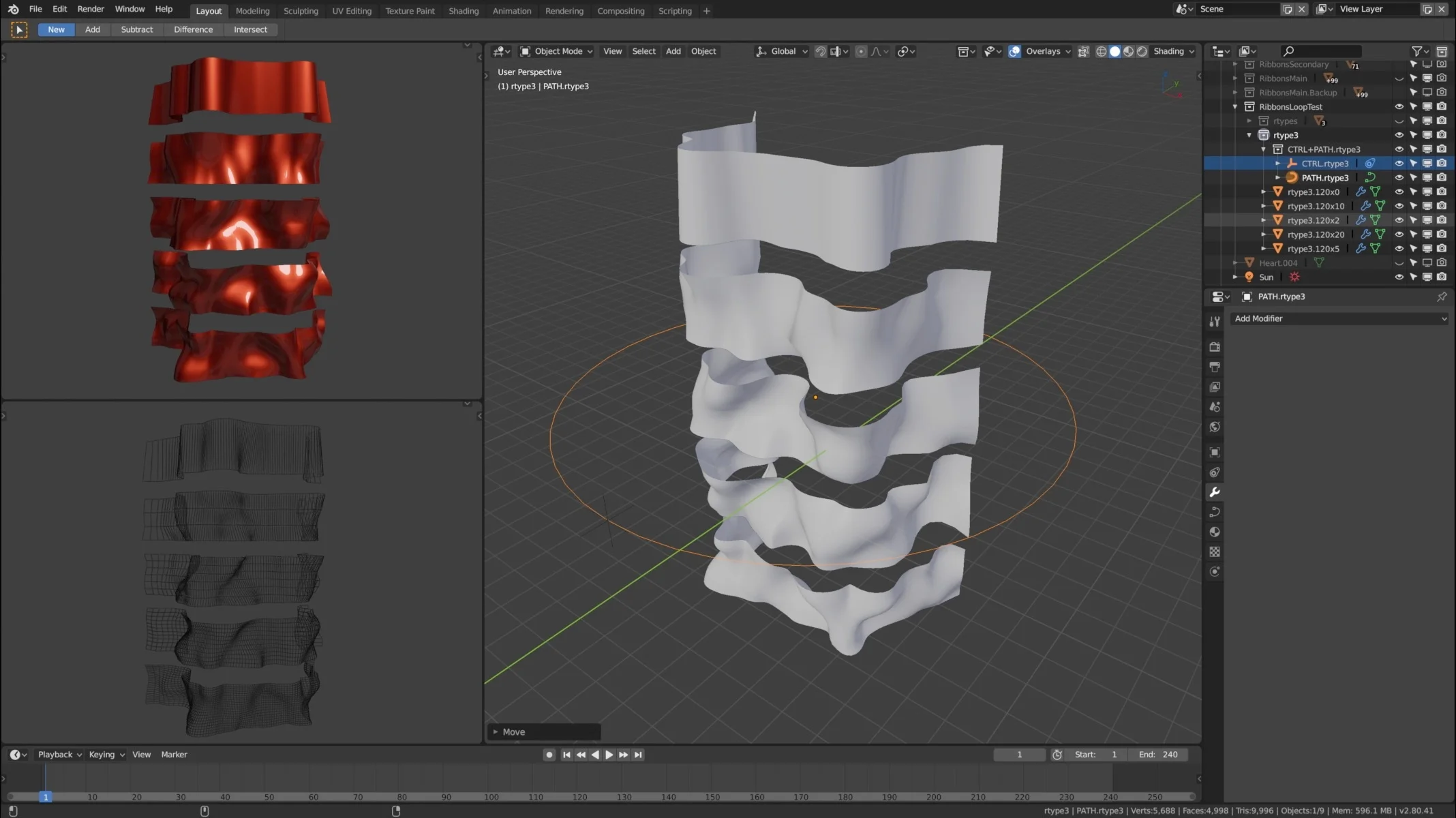The height and width of the screenshot is (818, 1456).
Task: Toggle render camera icon for rtype3.120x20
Action: (1442, 234)
